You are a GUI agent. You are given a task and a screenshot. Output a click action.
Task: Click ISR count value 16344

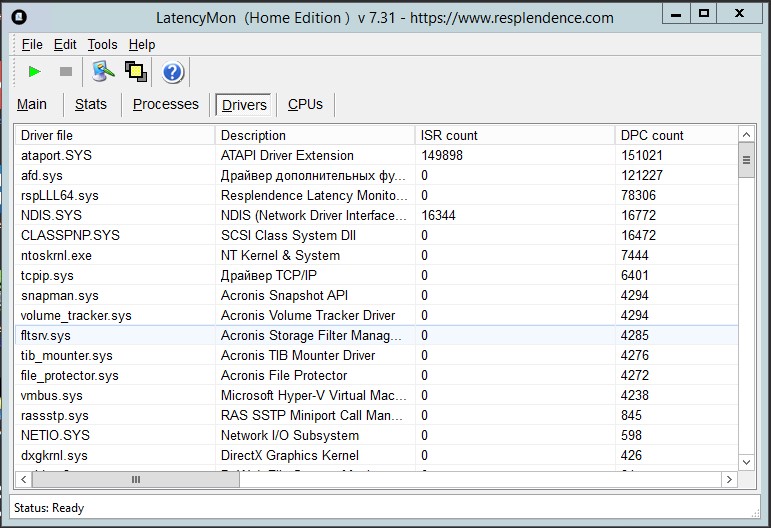438,215
